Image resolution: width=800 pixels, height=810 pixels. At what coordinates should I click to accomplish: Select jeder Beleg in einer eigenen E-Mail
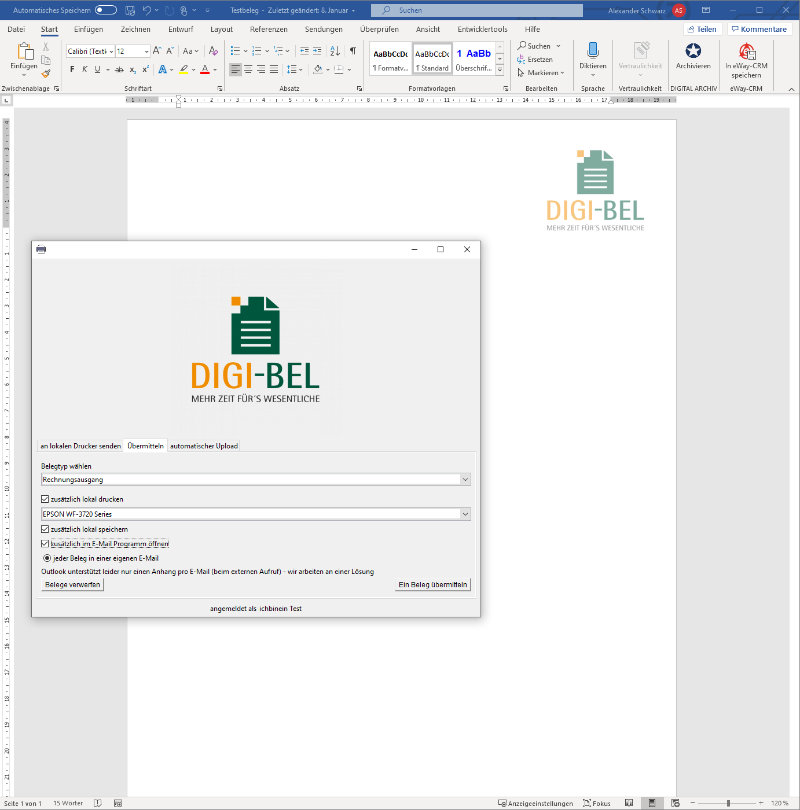(x=47, y=558)
